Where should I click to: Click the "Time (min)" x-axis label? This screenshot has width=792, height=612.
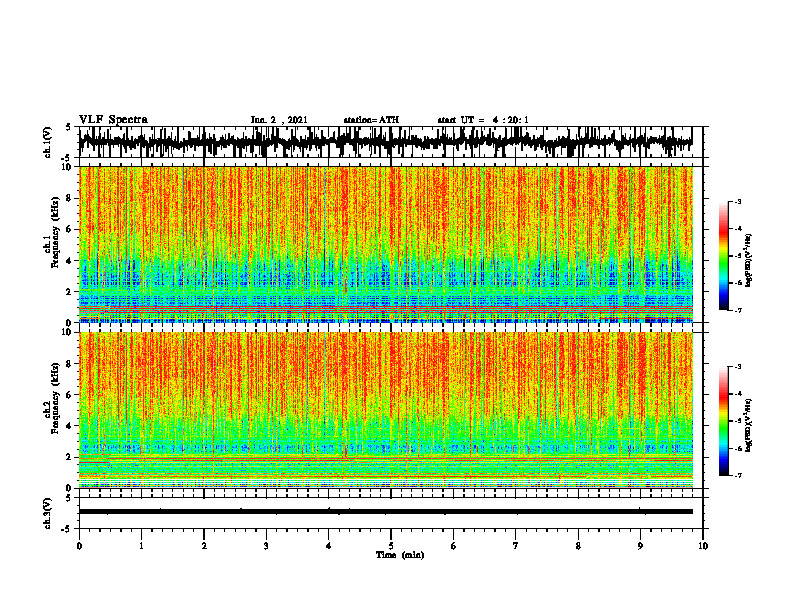400,555
